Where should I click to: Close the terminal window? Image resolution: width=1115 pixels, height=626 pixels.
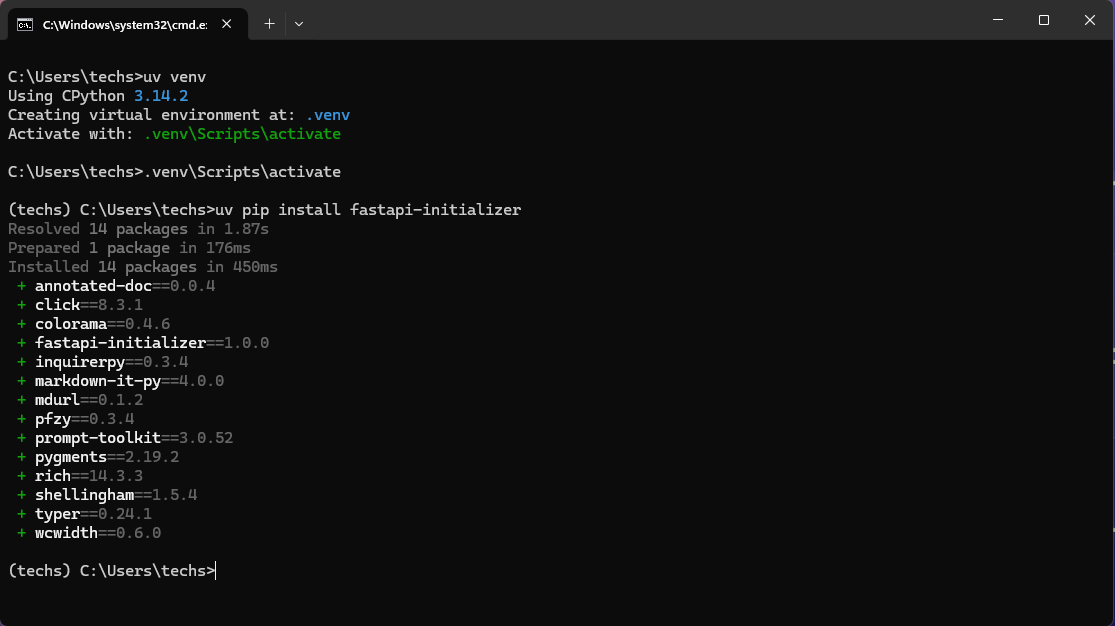coord(1089,20)
